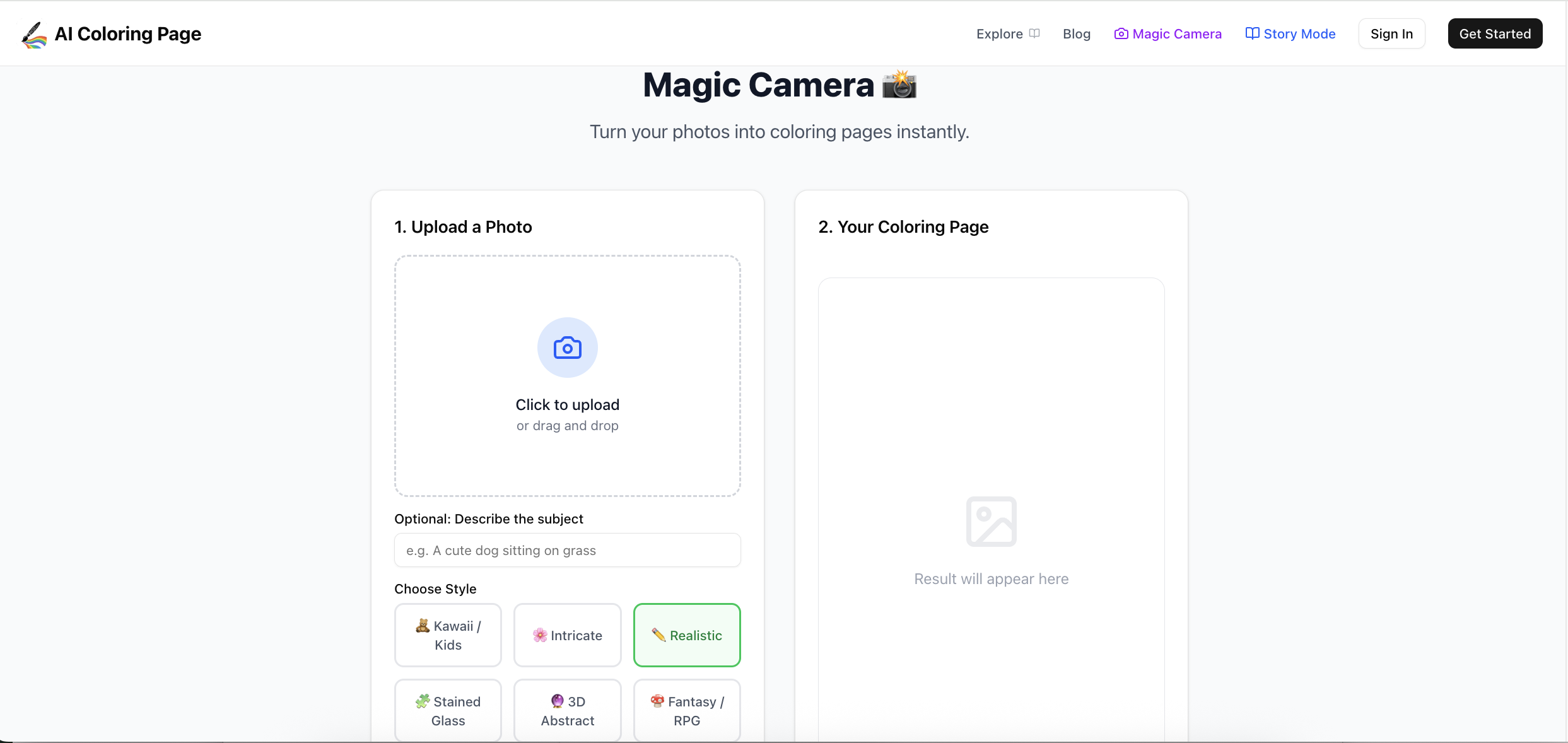This screenshot has height=743, width=1568.
Task: Open the Explore menu item
Action: coord(1000,33)
